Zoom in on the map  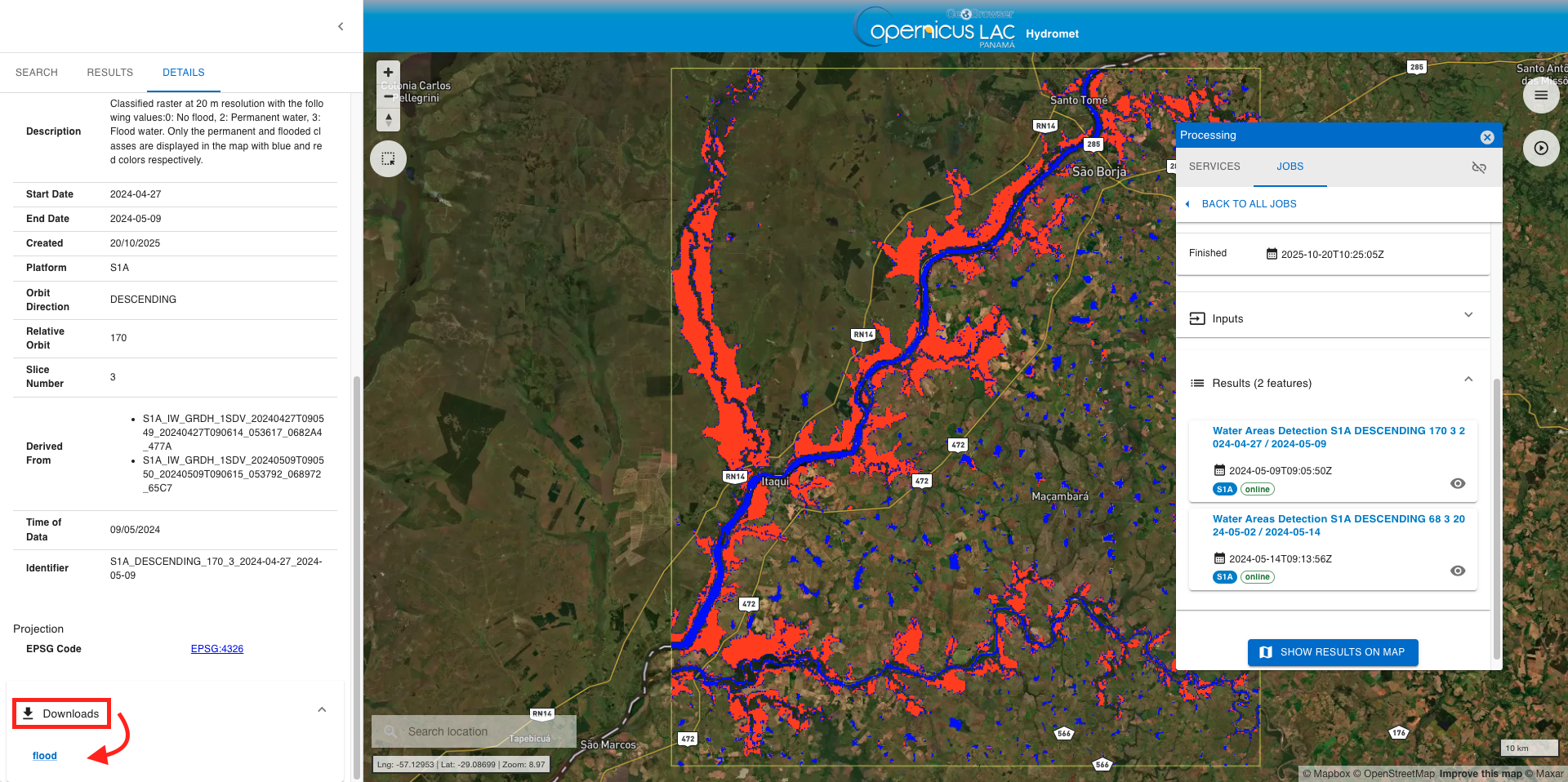[x=388, y=73]
